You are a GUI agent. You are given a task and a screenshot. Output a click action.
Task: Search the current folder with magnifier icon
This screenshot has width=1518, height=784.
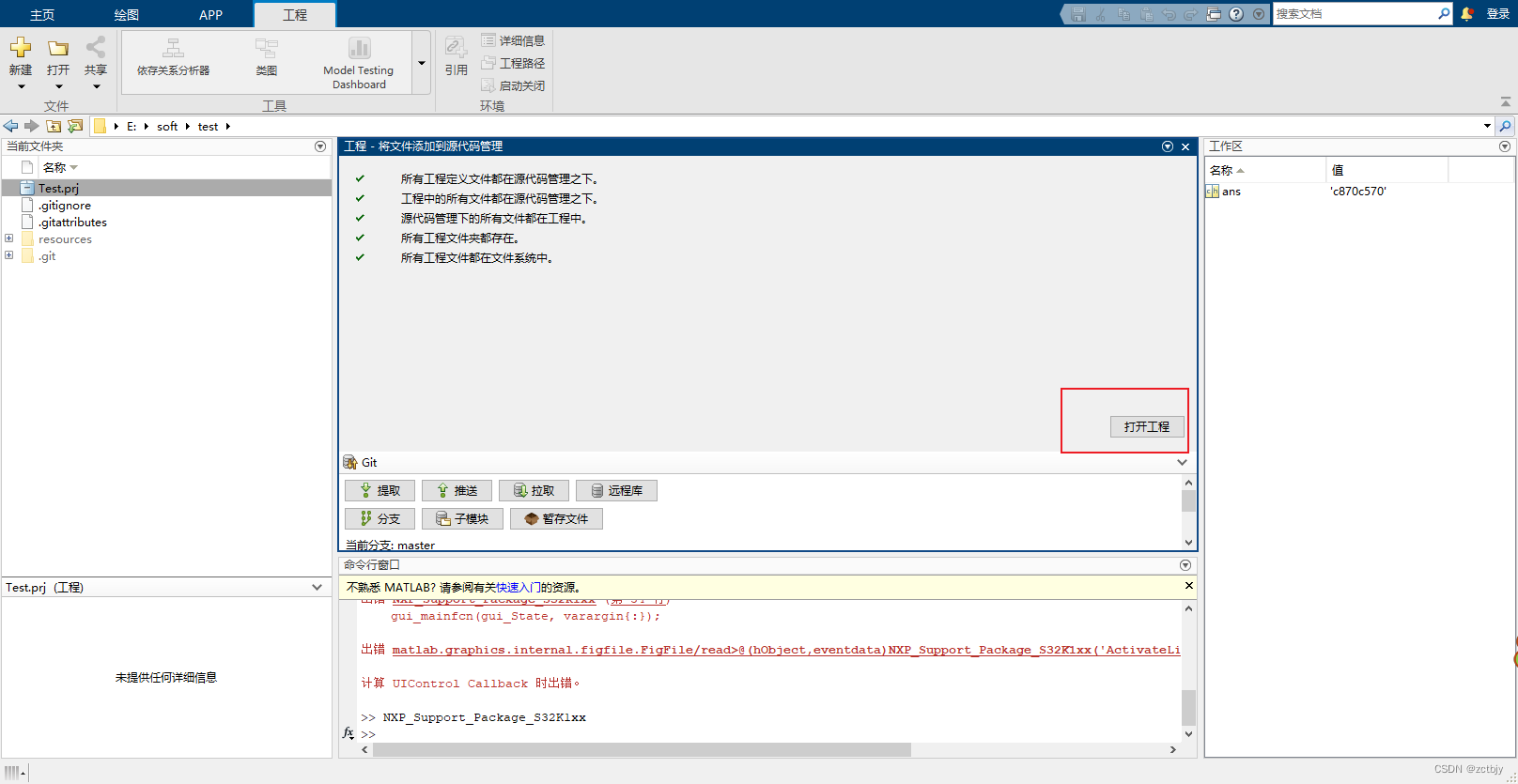(1505, 126)
